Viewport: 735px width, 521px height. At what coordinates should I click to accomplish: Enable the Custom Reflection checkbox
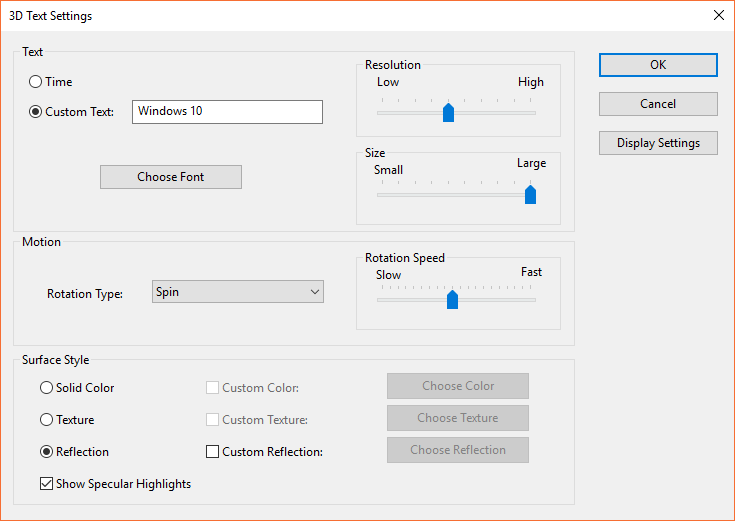(212, 452)
